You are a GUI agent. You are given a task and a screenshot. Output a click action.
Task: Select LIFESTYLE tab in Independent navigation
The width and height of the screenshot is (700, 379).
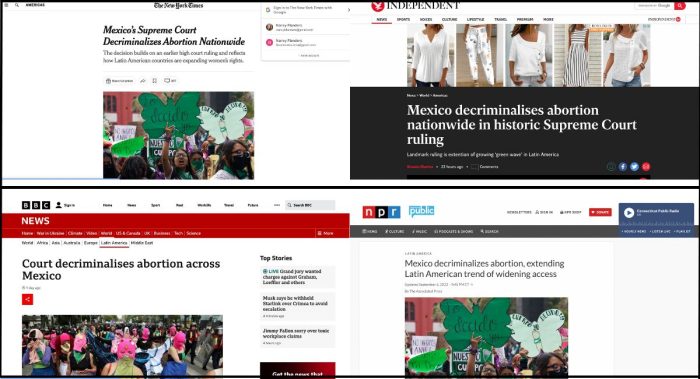[x=475, y=20]
